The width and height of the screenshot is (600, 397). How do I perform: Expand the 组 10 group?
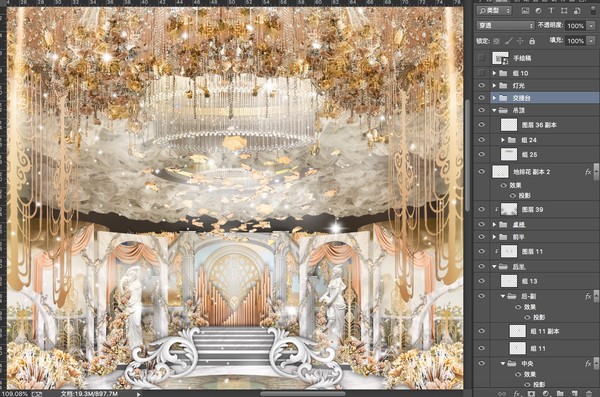pyautogui.click(x=494, y=73)
